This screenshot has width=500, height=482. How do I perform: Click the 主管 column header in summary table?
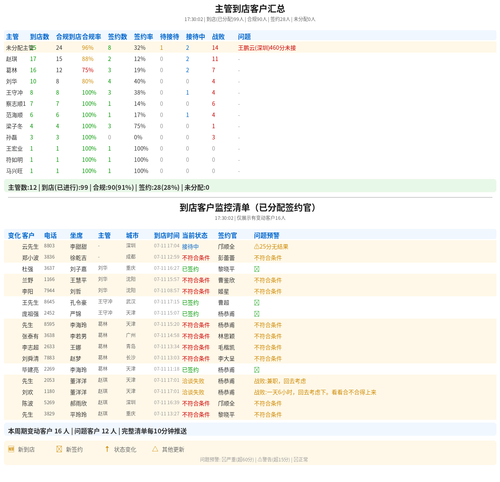tap(12, 37)
